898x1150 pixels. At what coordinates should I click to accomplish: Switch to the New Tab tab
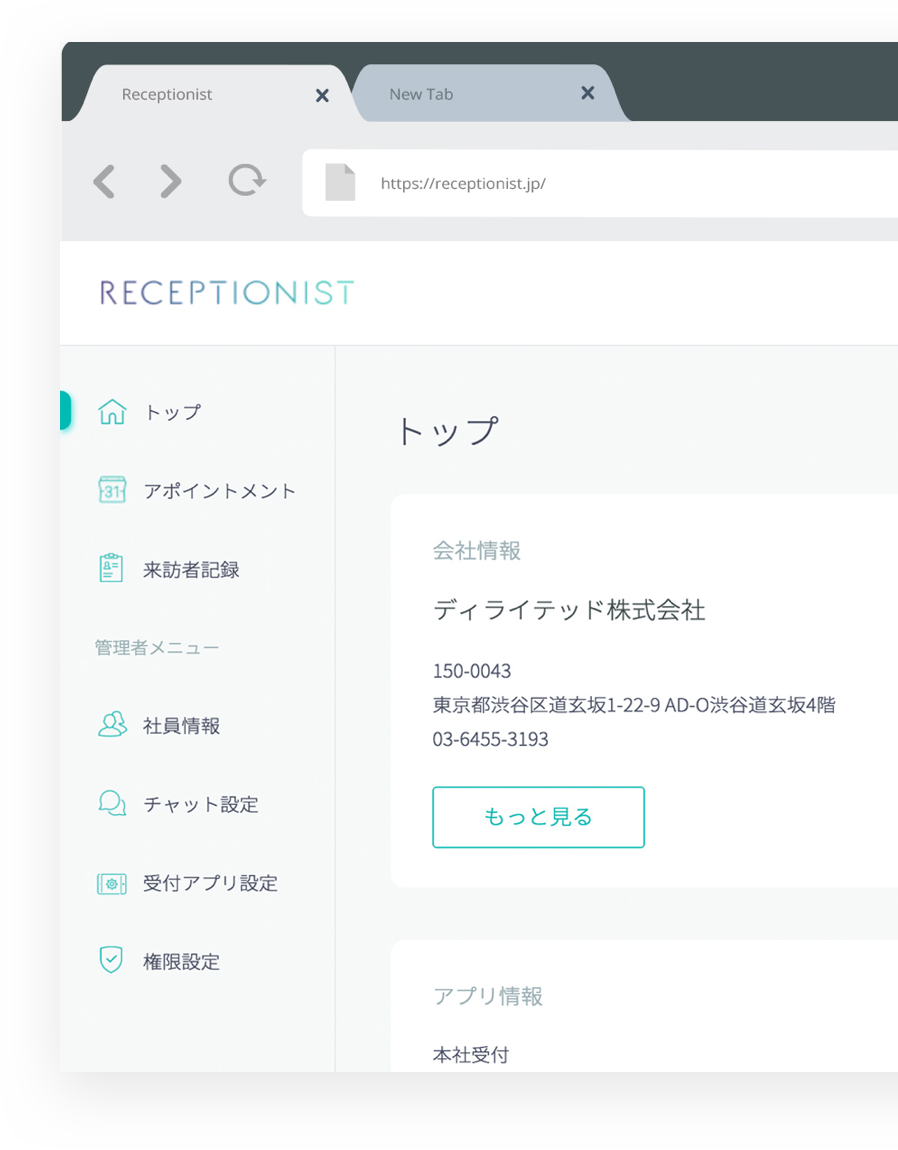click(x=421, y=94)
